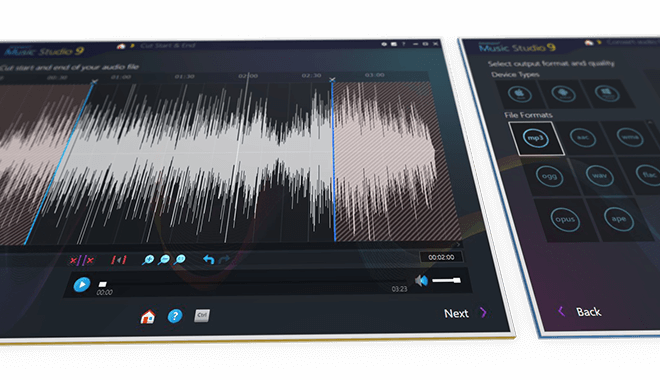Select the wma file format
This screenshot has width=660, height=380.
[630, 137]
